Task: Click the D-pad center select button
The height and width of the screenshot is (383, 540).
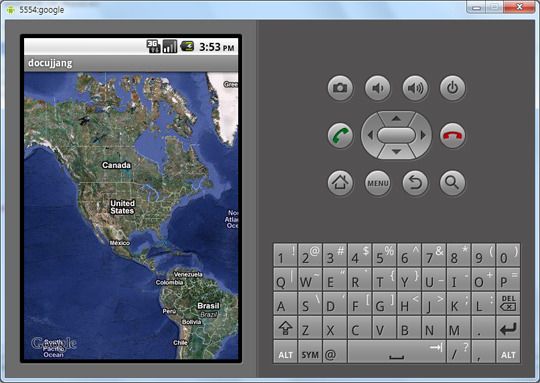Action: click(396, 135)
